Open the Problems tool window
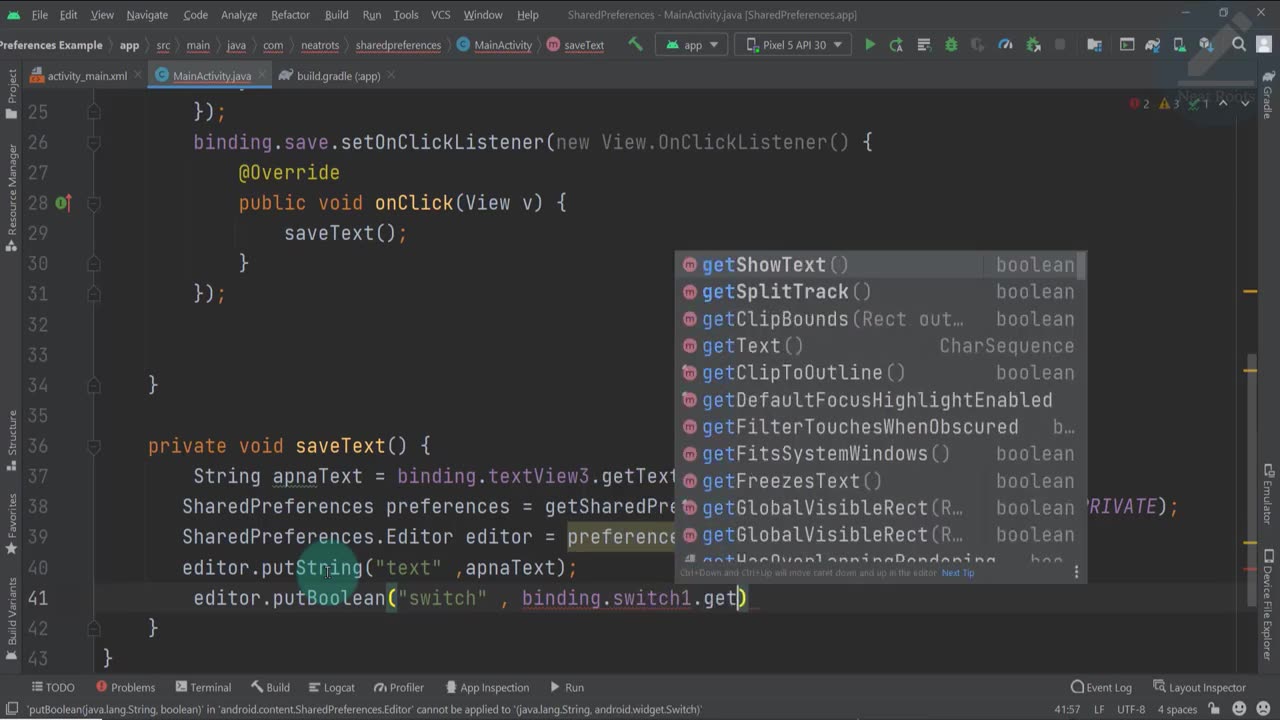The image size is (1280, 720). [x=125, y=687]
